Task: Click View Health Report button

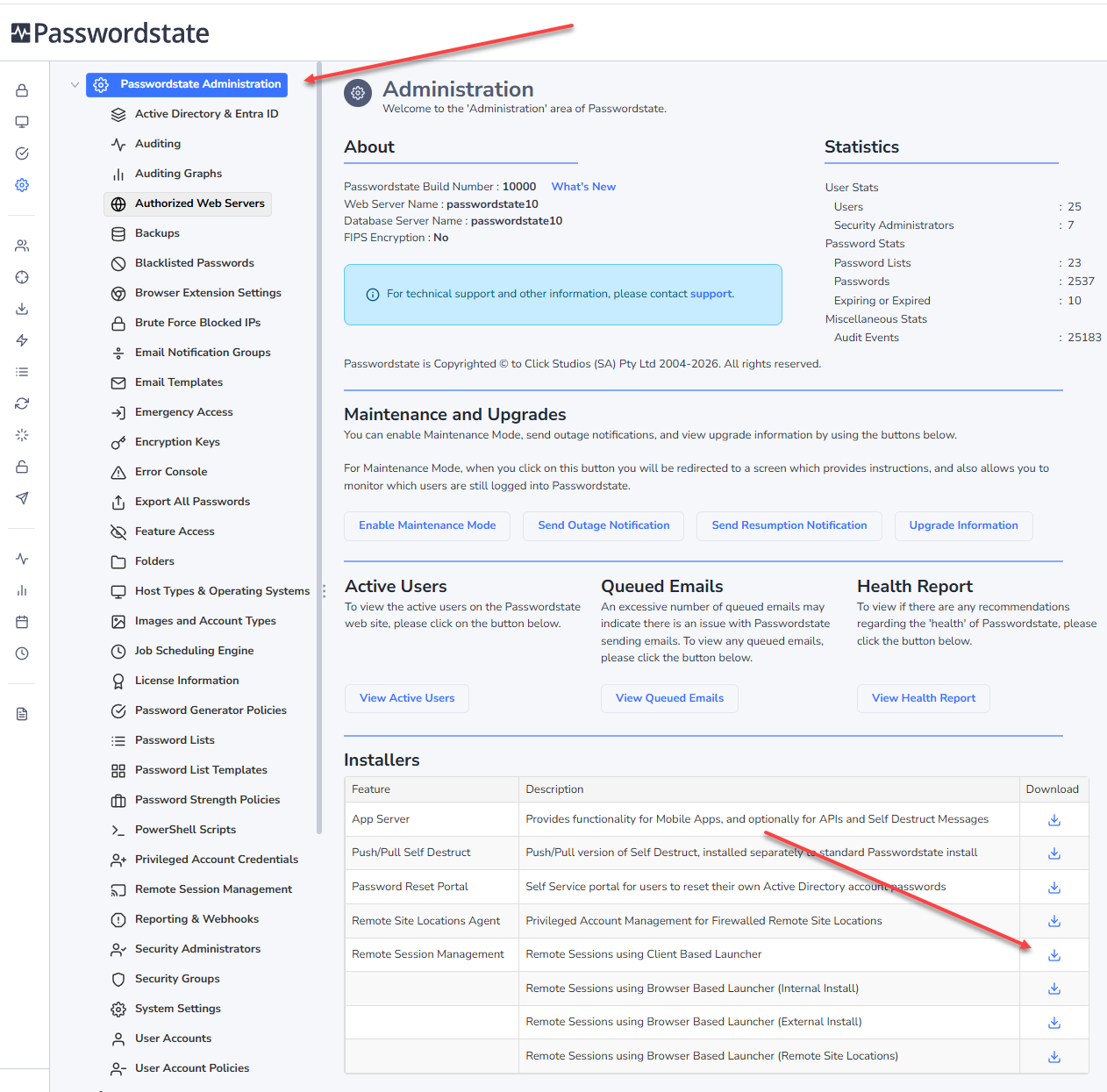Action: 924,698
